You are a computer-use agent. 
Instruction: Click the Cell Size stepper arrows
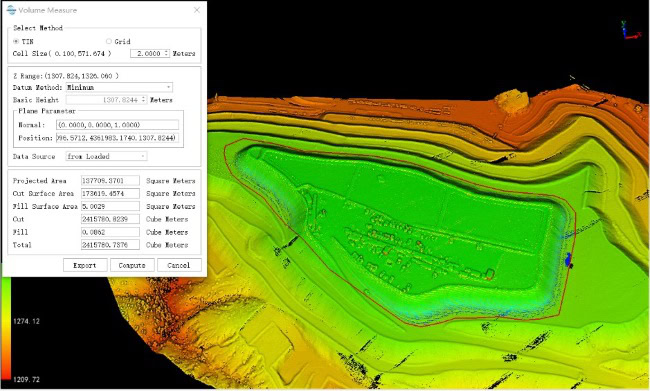click(167, 53)
